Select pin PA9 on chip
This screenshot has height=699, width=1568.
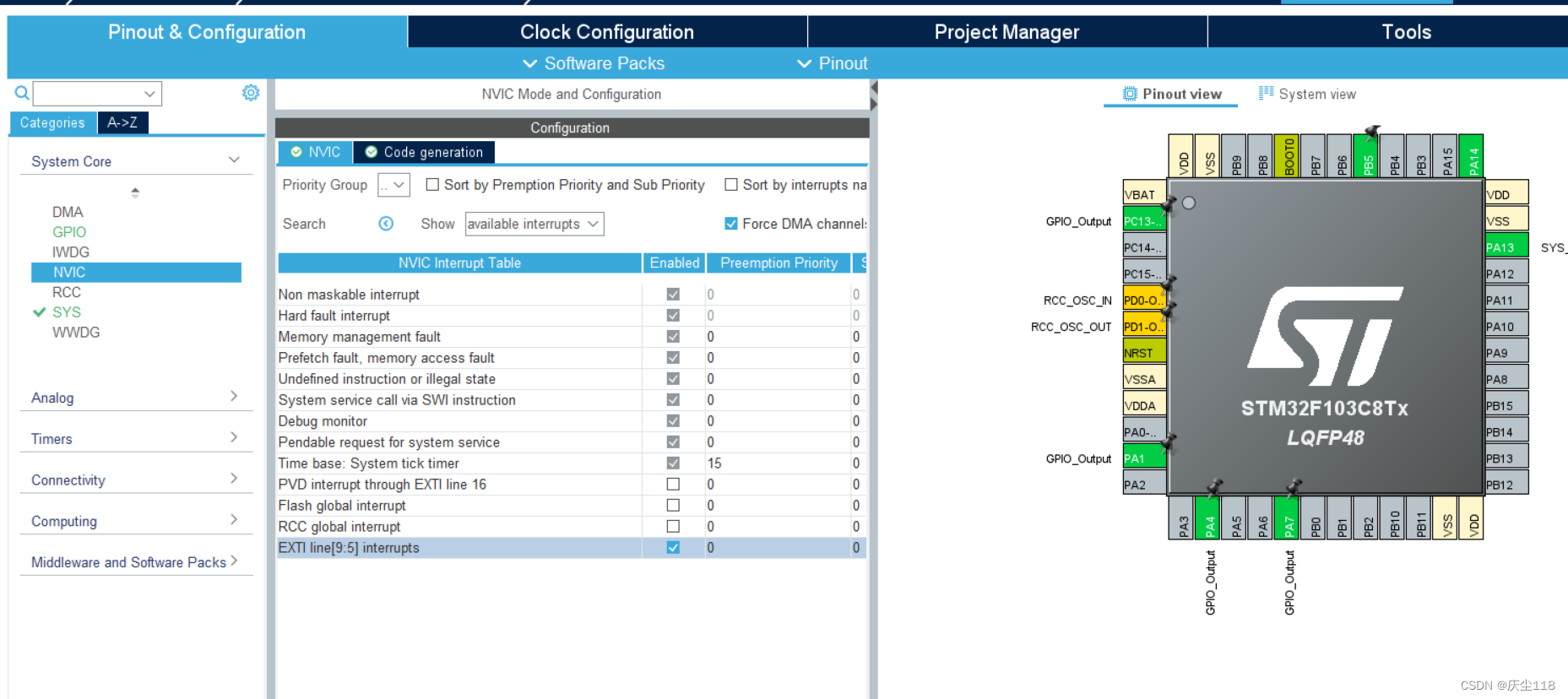click(x=1507, y=353)
